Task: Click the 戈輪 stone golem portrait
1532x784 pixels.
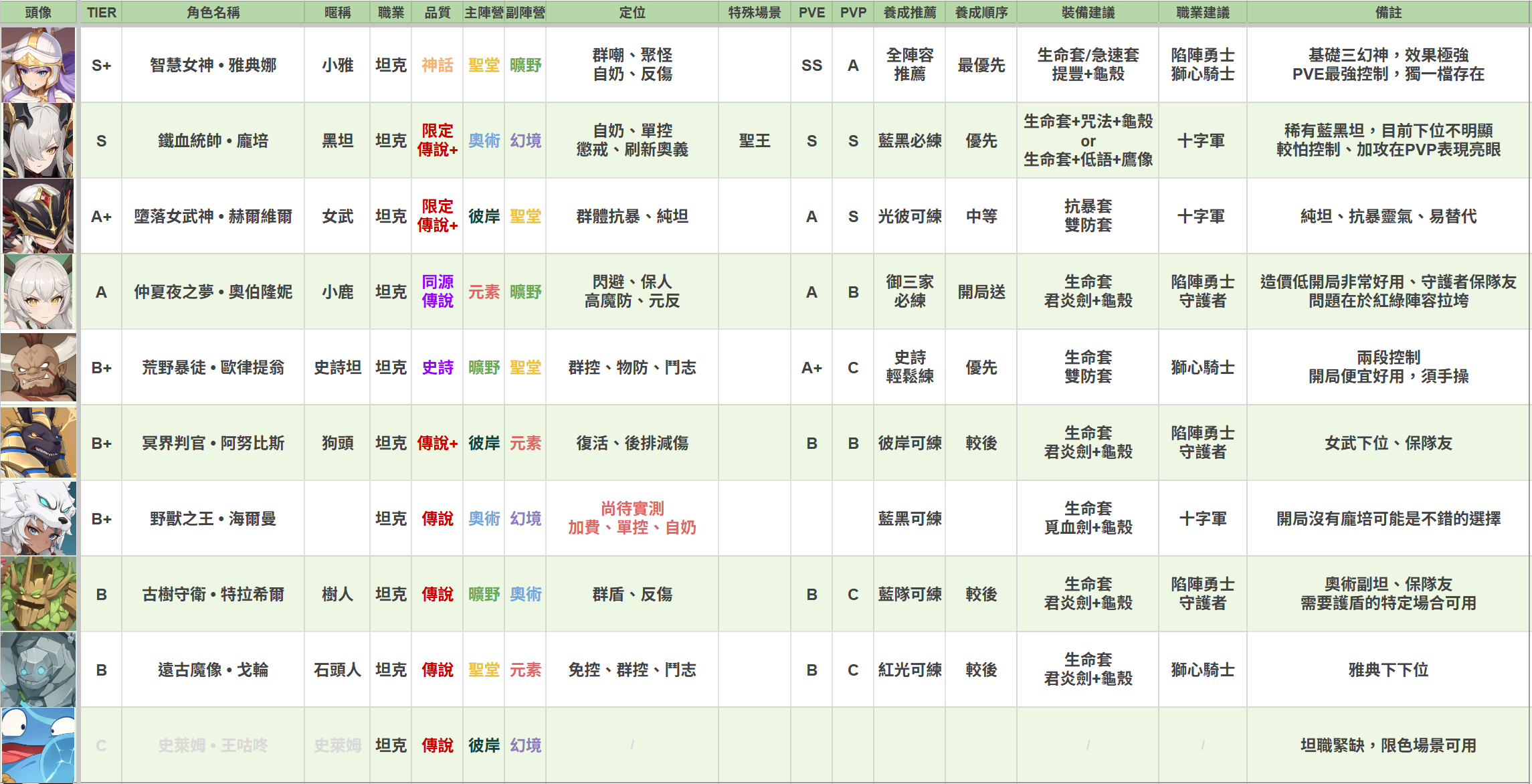Action: click(38, 670)
